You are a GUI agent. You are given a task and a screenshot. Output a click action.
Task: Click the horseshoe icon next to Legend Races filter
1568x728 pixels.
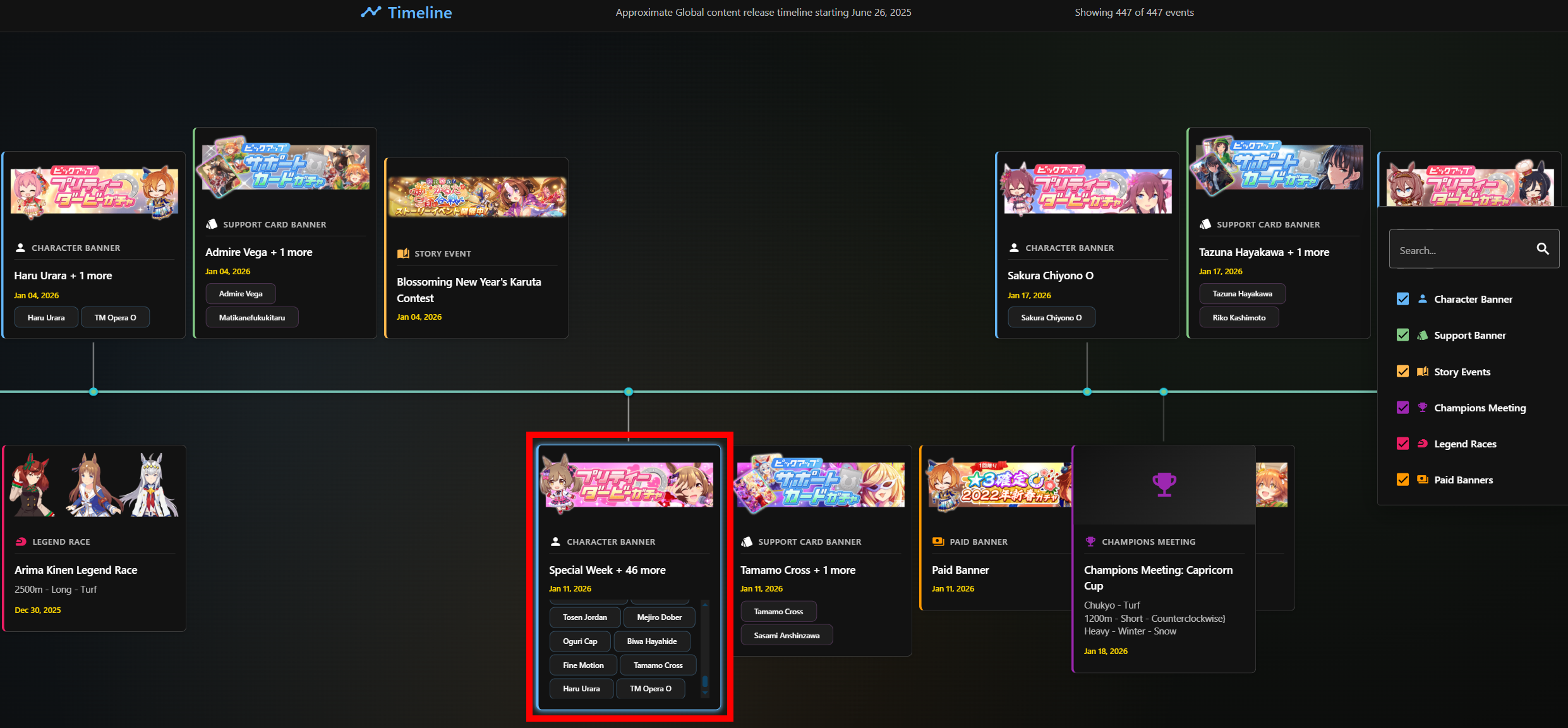[1422, 444]
